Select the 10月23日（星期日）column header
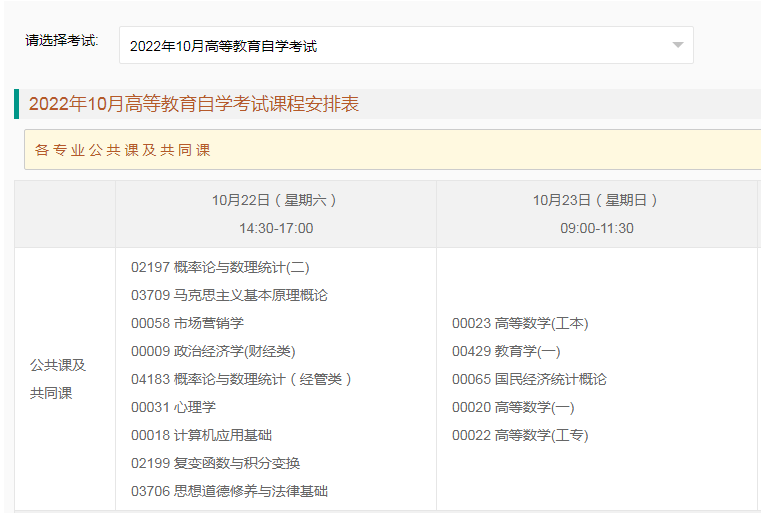761x513 pixels. pos(596,200)
